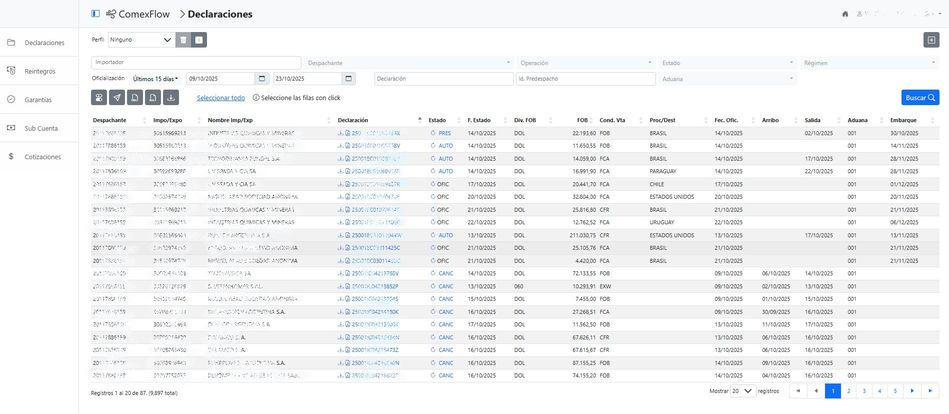Go to page 3 of results
Screen dimensions: 949x414
[863, 391]
